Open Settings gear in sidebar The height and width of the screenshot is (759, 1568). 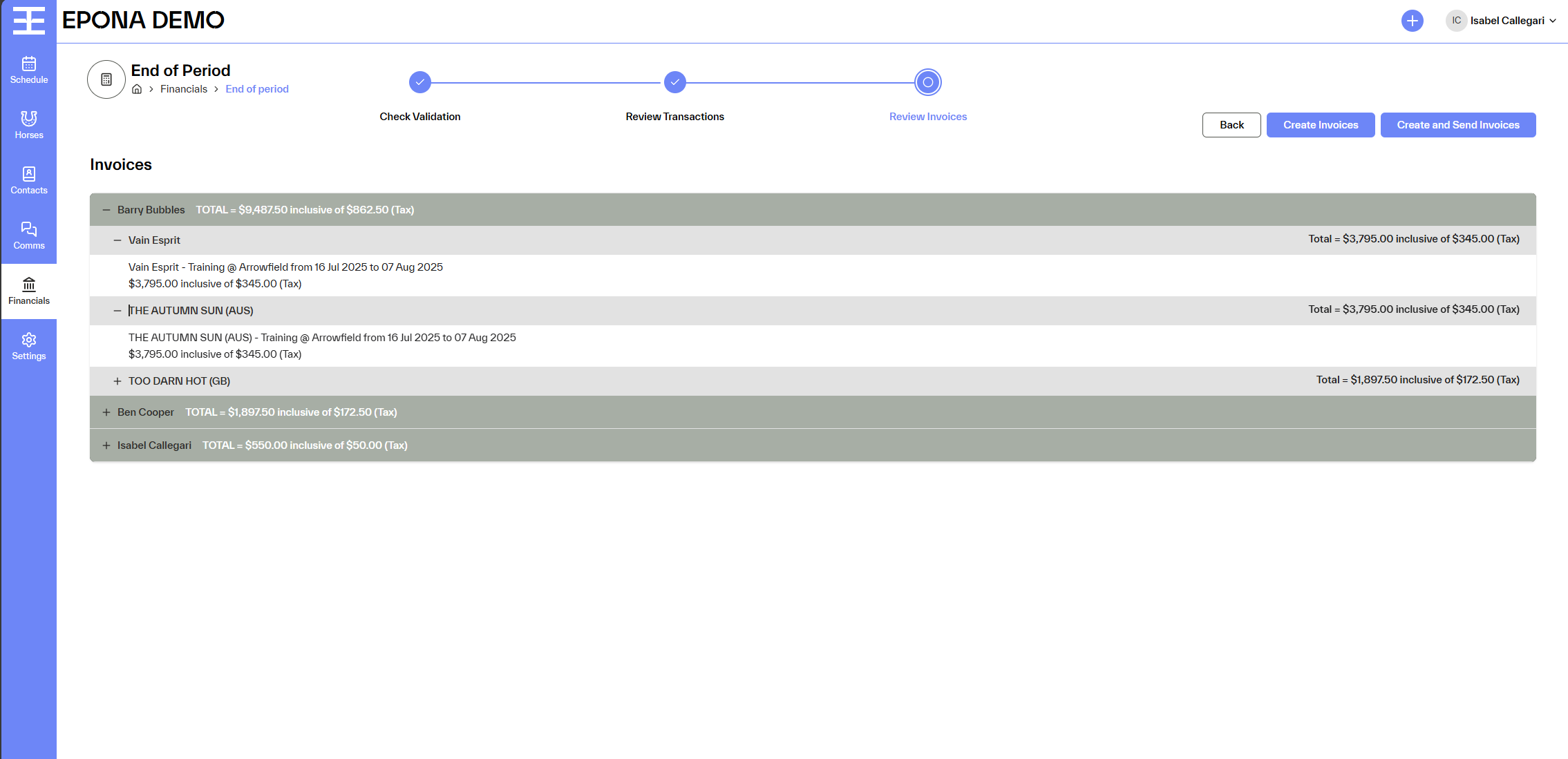click(x=29, y=346)
